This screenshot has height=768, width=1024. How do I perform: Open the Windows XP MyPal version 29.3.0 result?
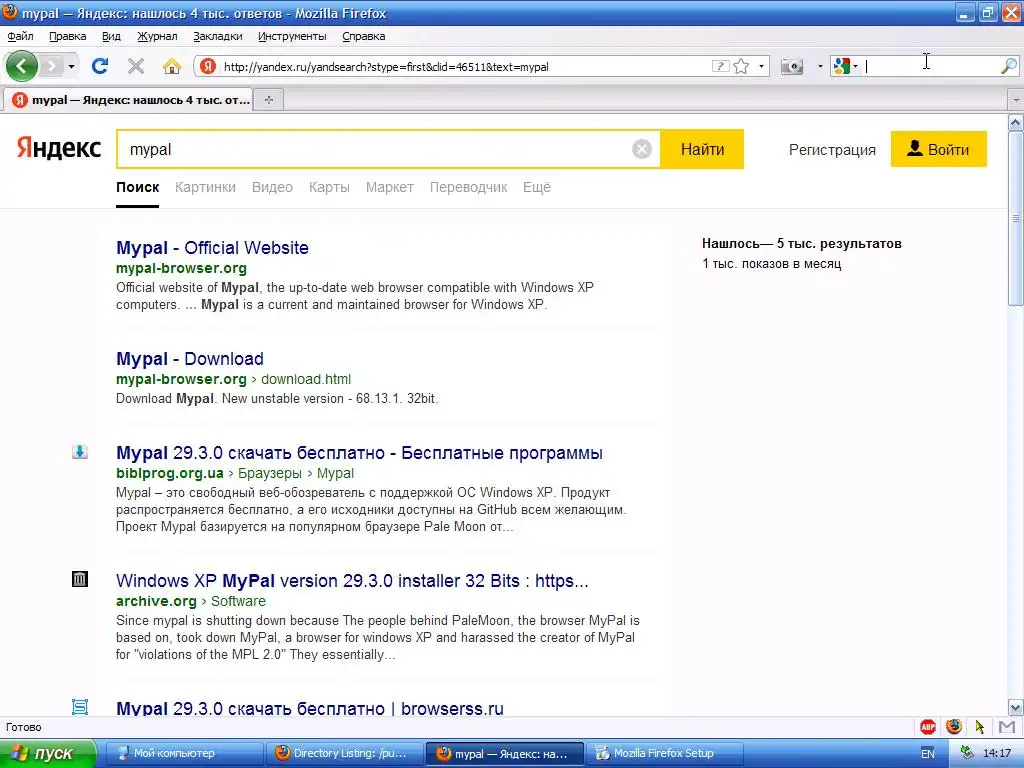coord(352,581)
